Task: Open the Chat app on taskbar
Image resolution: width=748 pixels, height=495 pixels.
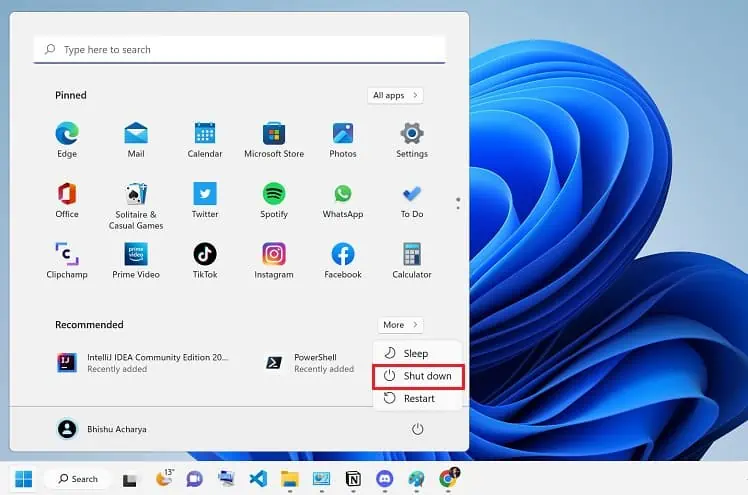Action: pos(194,479)
